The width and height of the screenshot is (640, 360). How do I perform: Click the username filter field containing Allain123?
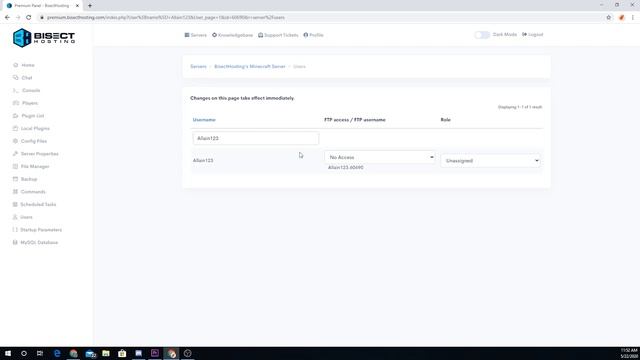[256, 138]
